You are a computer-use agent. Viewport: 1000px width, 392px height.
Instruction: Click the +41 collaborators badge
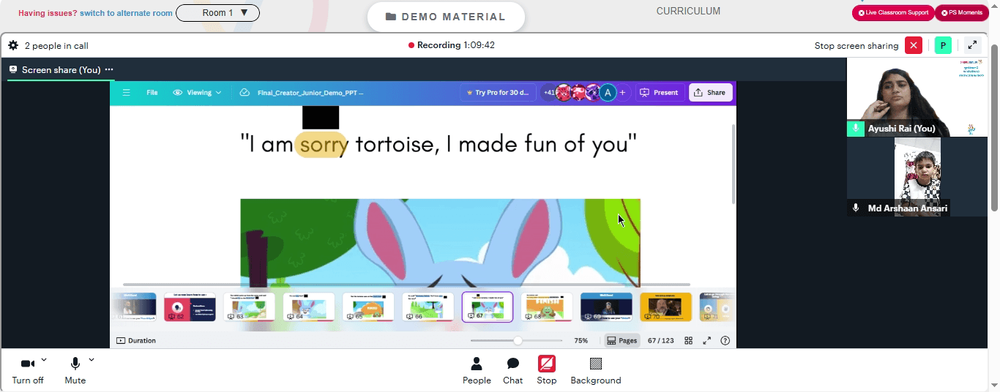point(548,92)
